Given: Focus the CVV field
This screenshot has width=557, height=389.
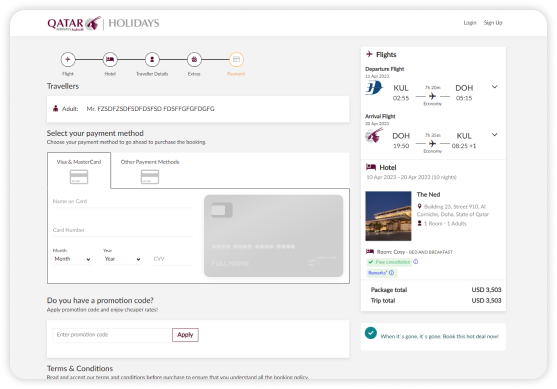Looking at the screenshot, I should click(172, 259).
